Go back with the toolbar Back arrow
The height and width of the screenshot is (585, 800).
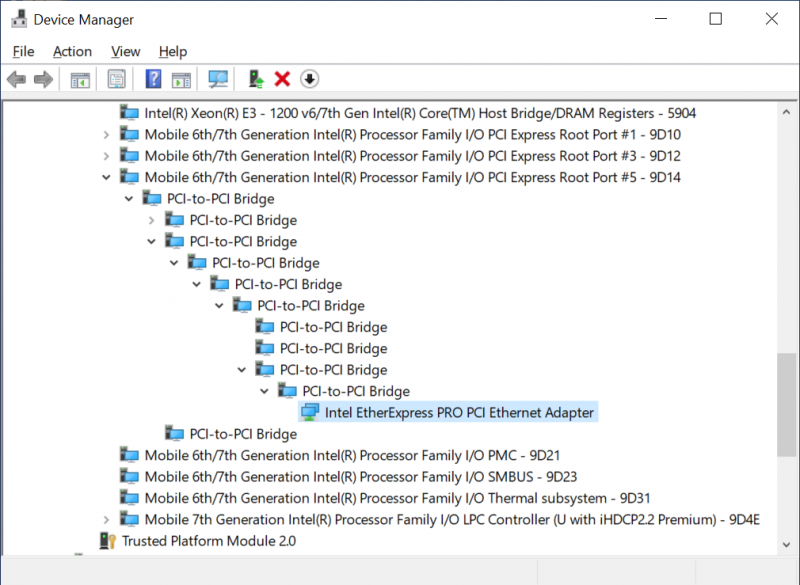16,79
